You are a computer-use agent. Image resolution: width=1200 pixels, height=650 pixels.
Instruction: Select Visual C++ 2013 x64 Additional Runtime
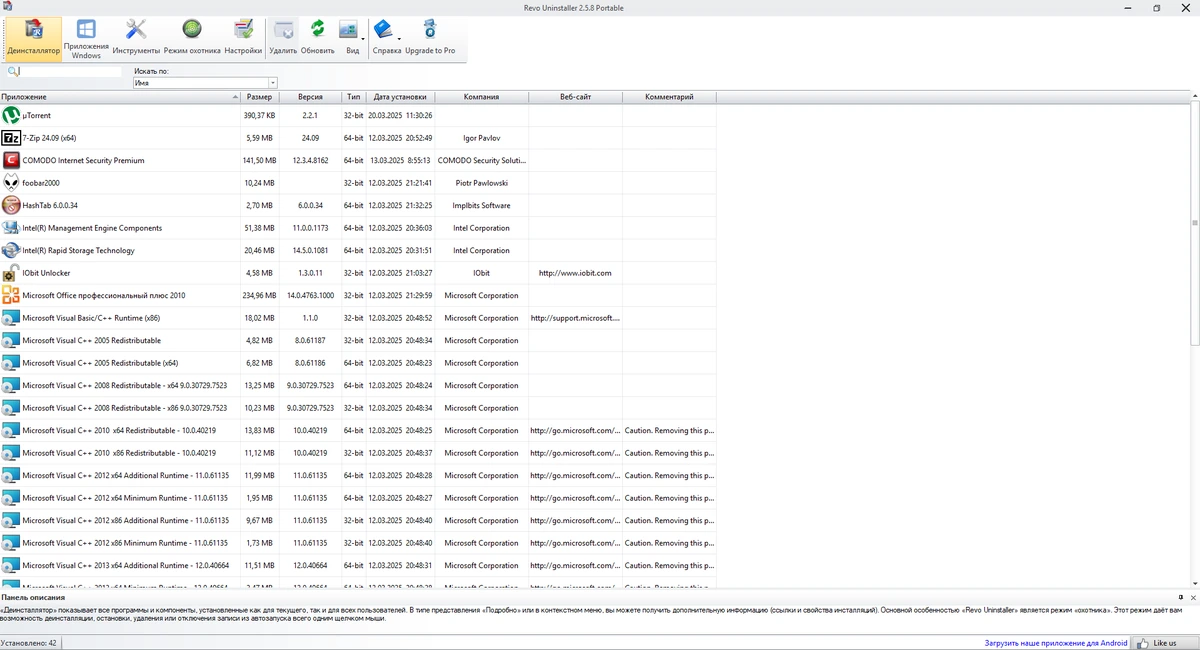[x=358, y=566]
